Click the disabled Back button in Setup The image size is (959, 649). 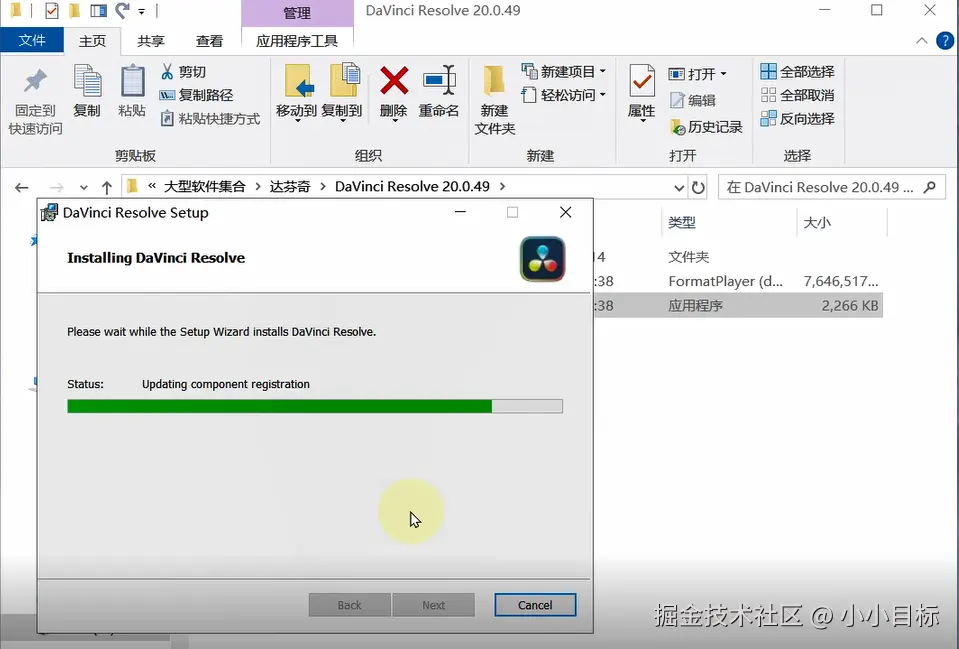point(349,605)
